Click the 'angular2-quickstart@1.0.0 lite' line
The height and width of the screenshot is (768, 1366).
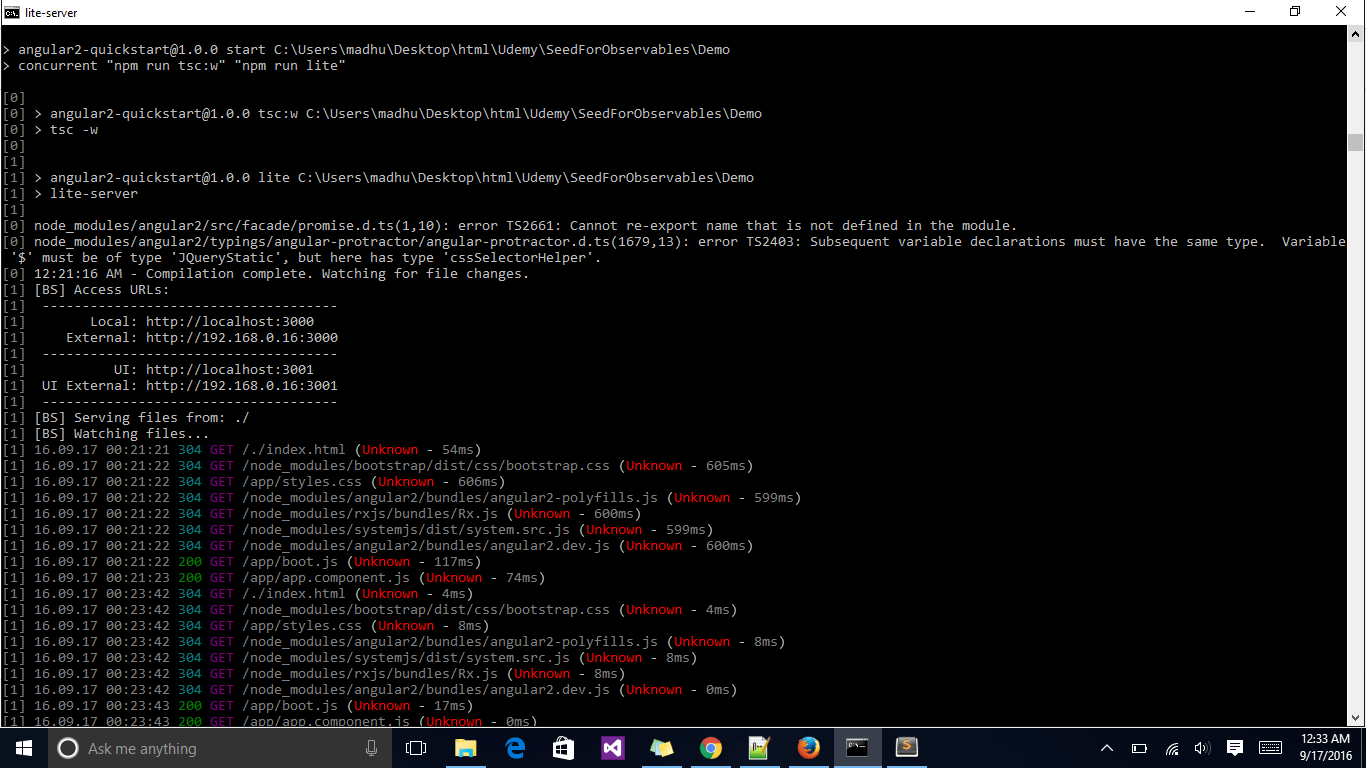click(393, 178)
